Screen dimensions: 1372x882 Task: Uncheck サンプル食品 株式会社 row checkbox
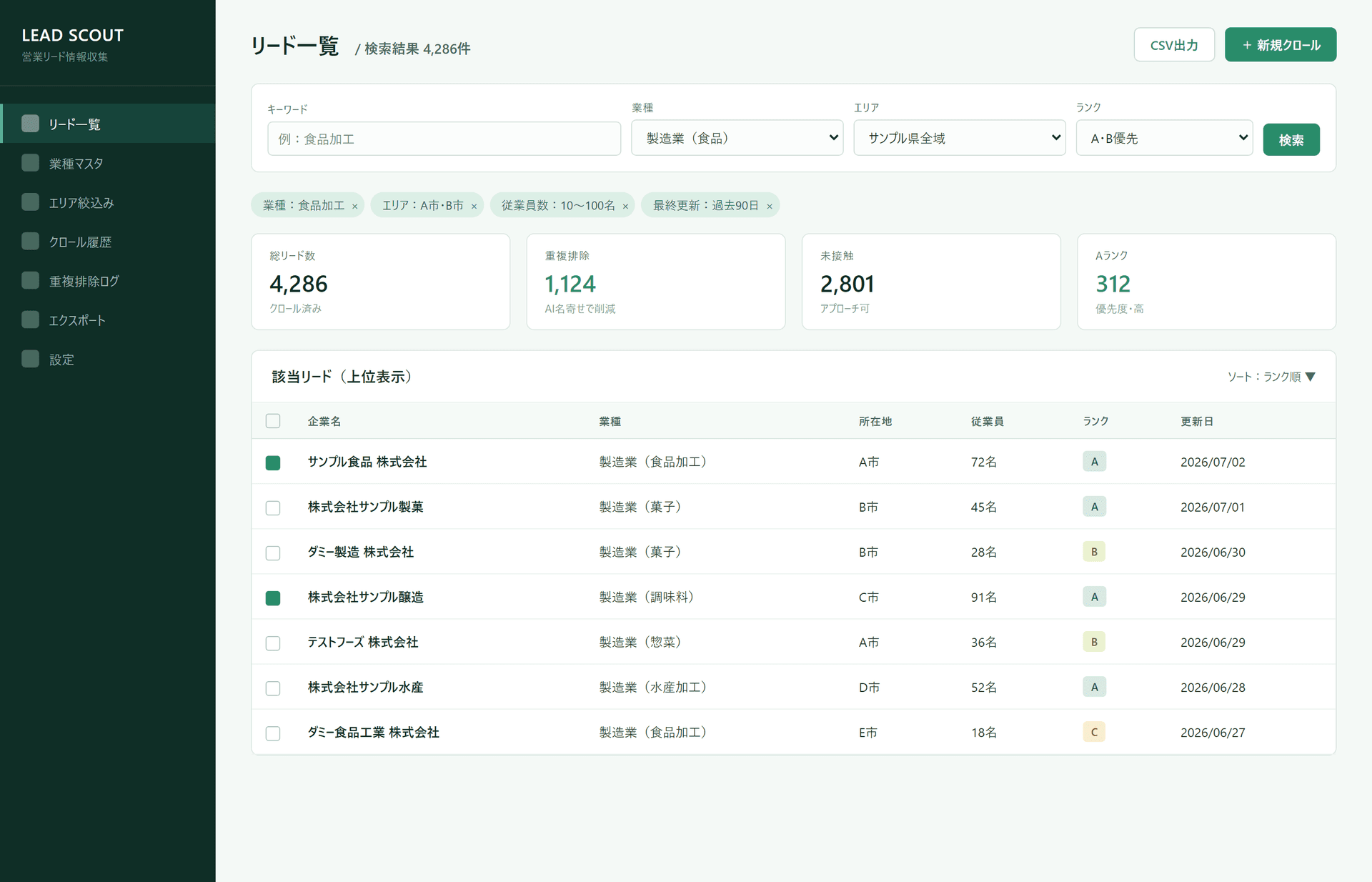pos(273,462)
